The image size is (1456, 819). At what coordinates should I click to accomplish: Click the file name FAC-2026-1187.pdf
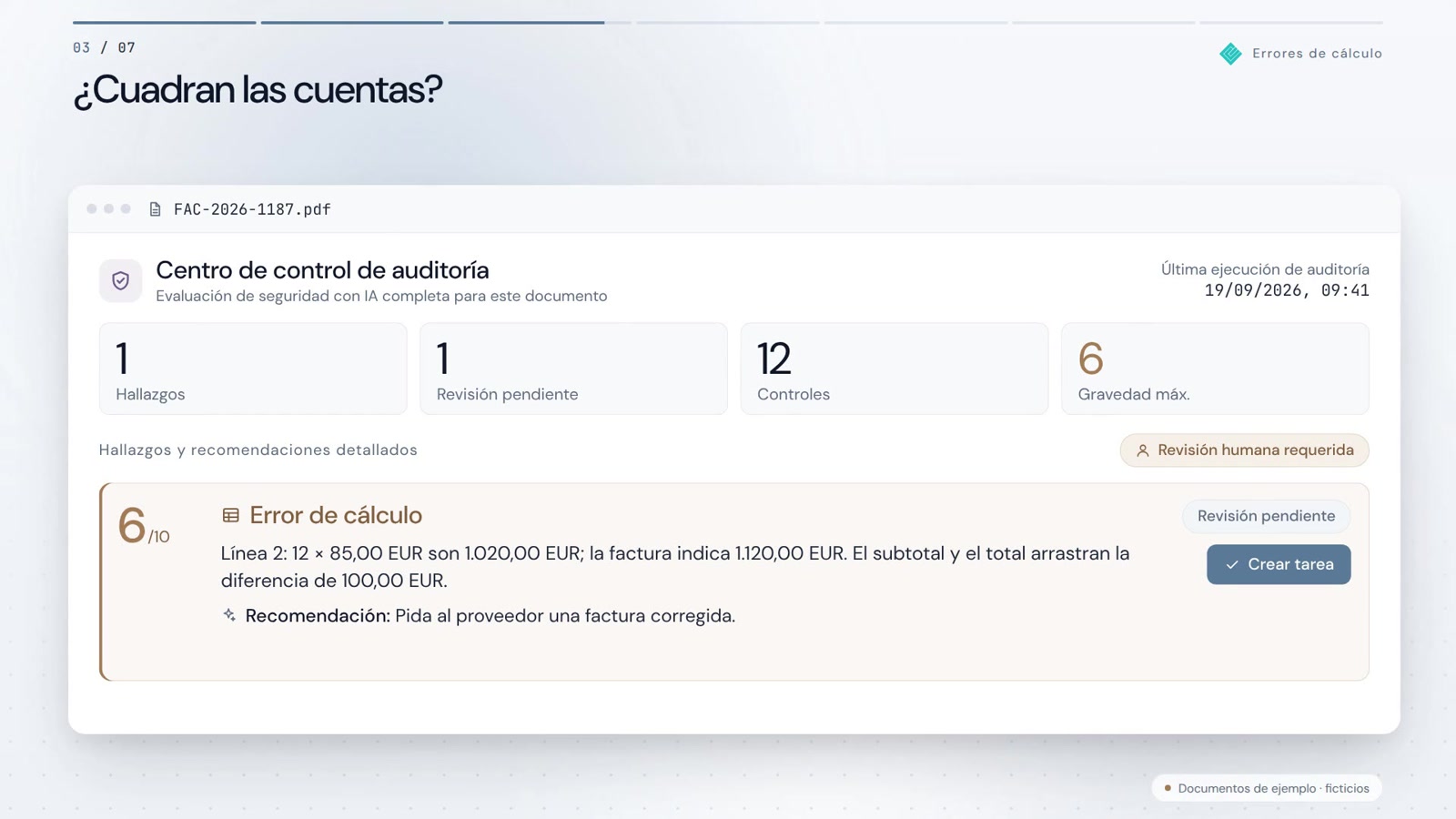click(x=252, y=209)
